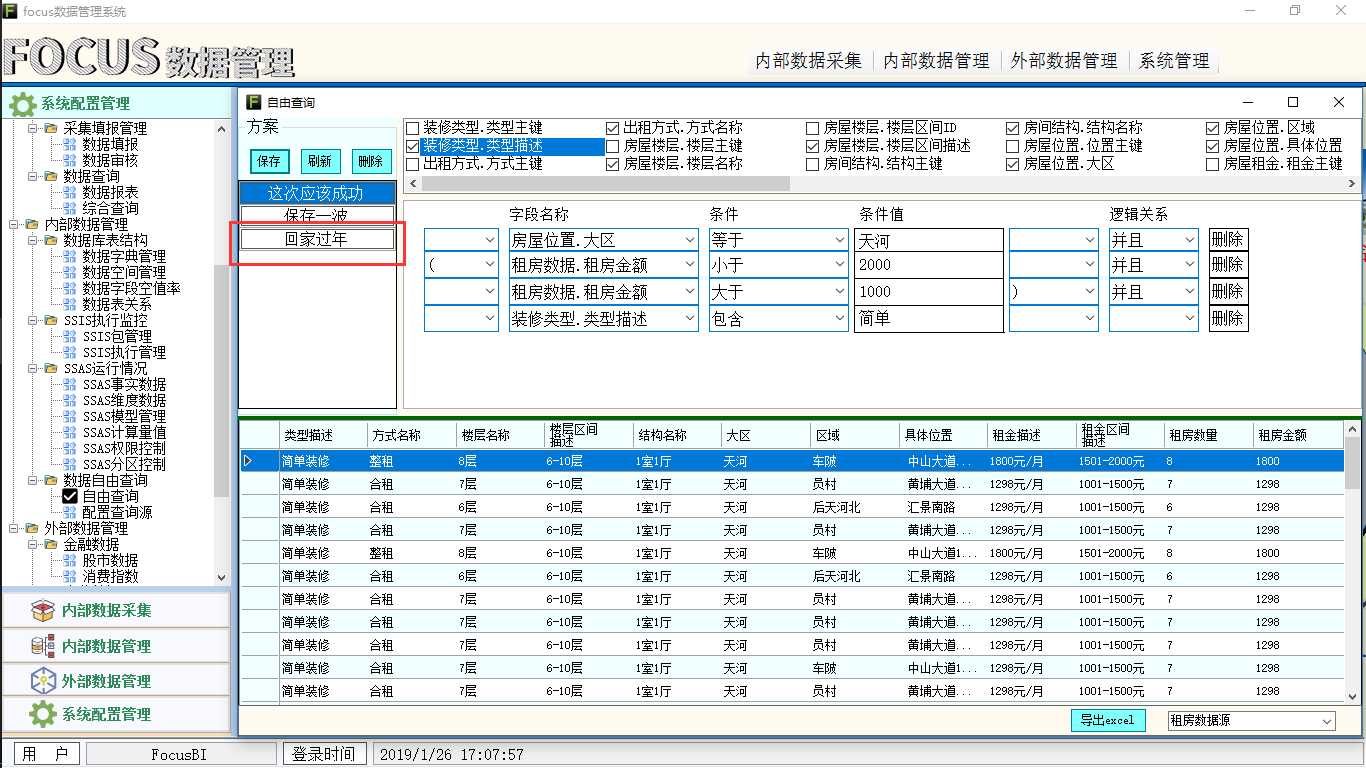The width and height of the screenshot is (1366, 768).
Task: Open the SSIS执行管理 node icon
Action: (69, 352)
